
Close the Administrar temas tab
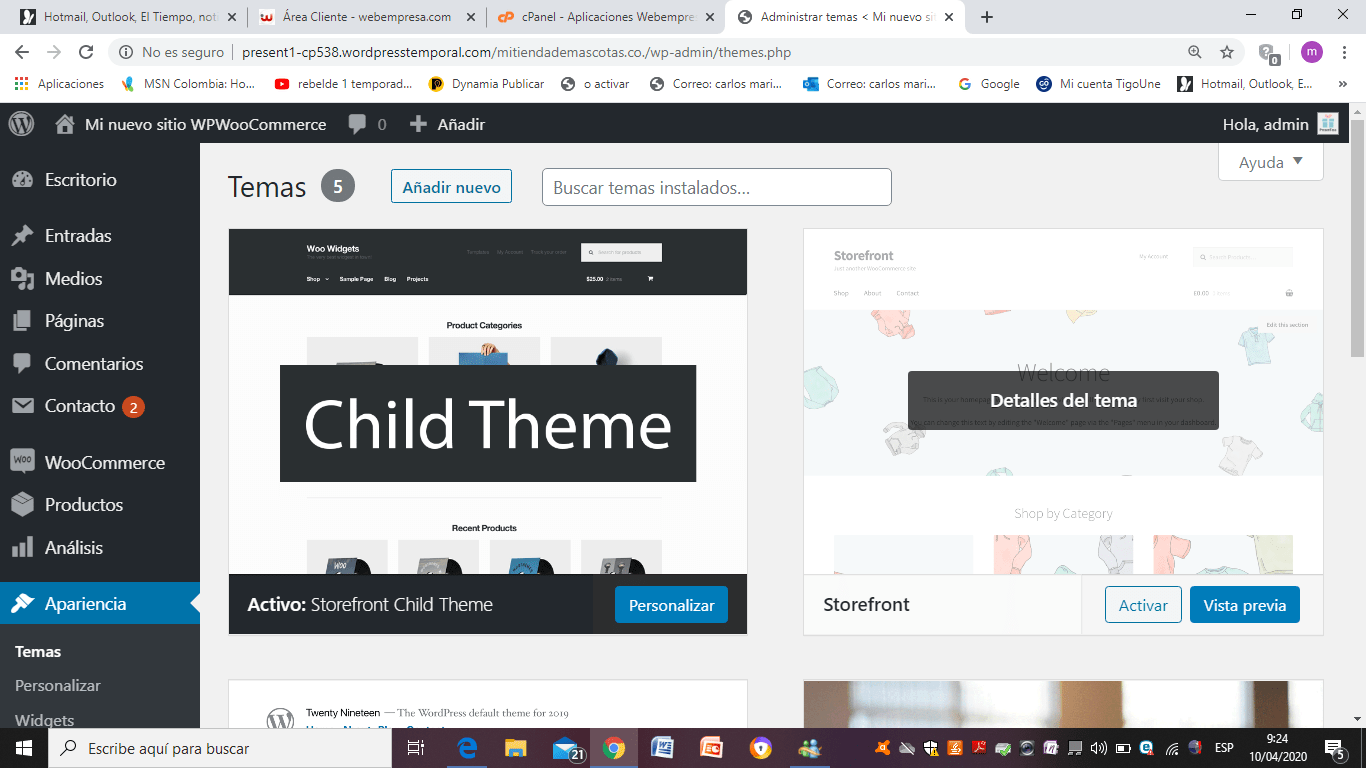(x=948, y=17)
